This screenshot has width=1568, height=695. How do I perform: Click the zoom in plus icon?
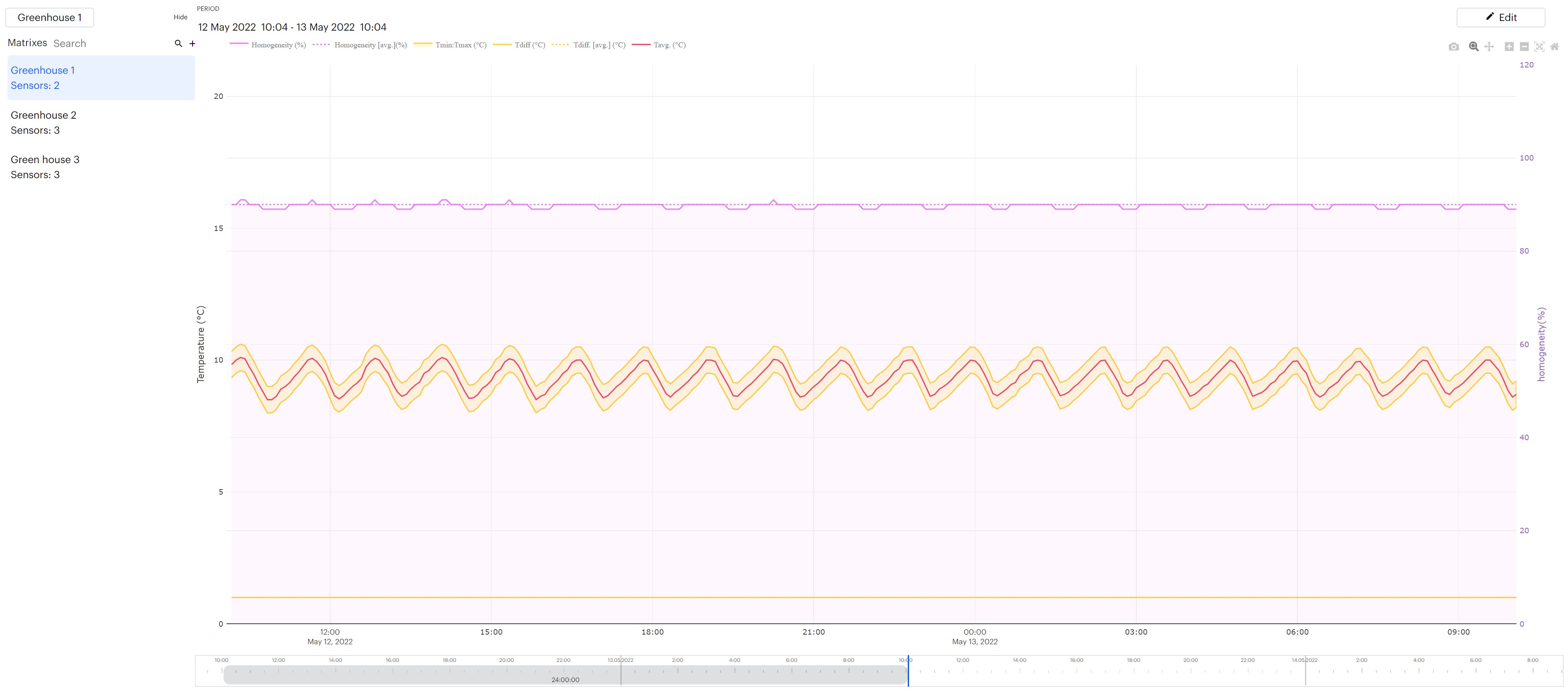(x=1509, y=47)
